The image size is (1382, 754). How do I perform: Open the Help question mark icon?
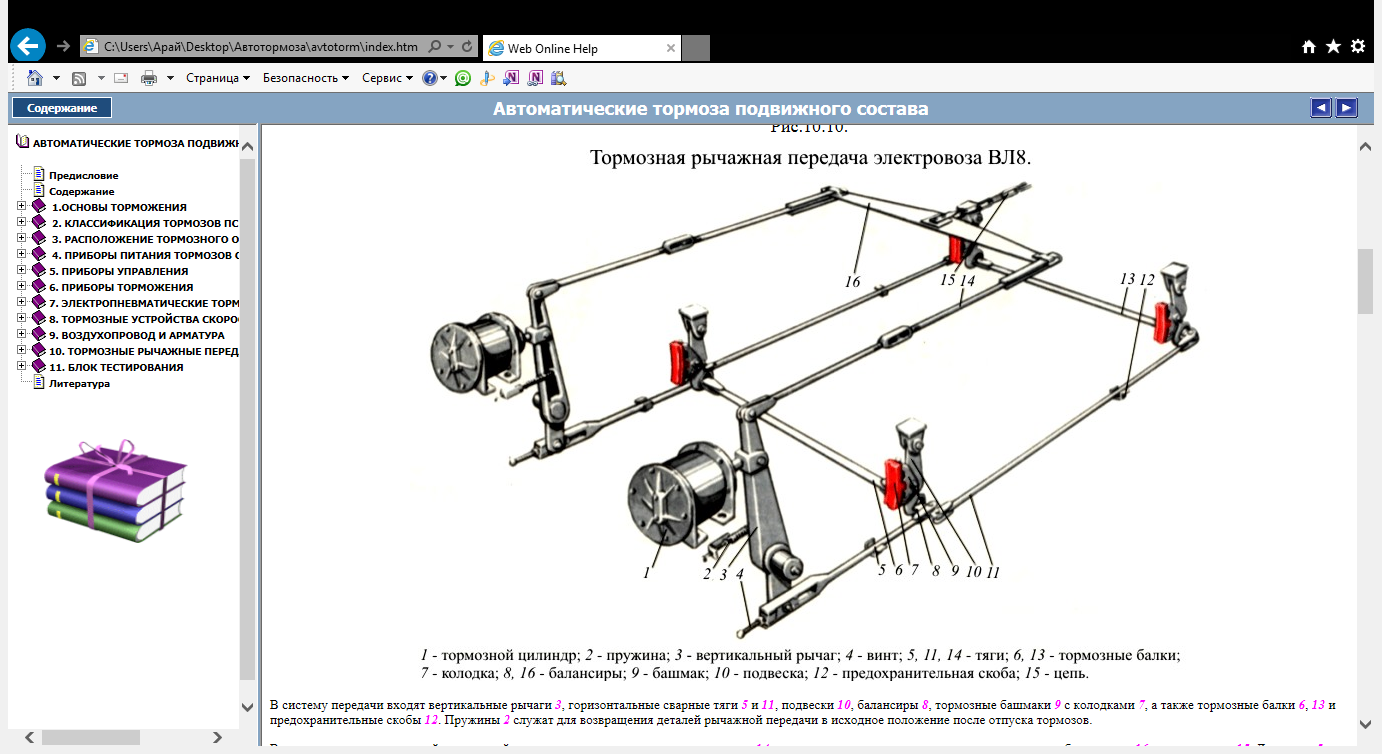[429, 77]
